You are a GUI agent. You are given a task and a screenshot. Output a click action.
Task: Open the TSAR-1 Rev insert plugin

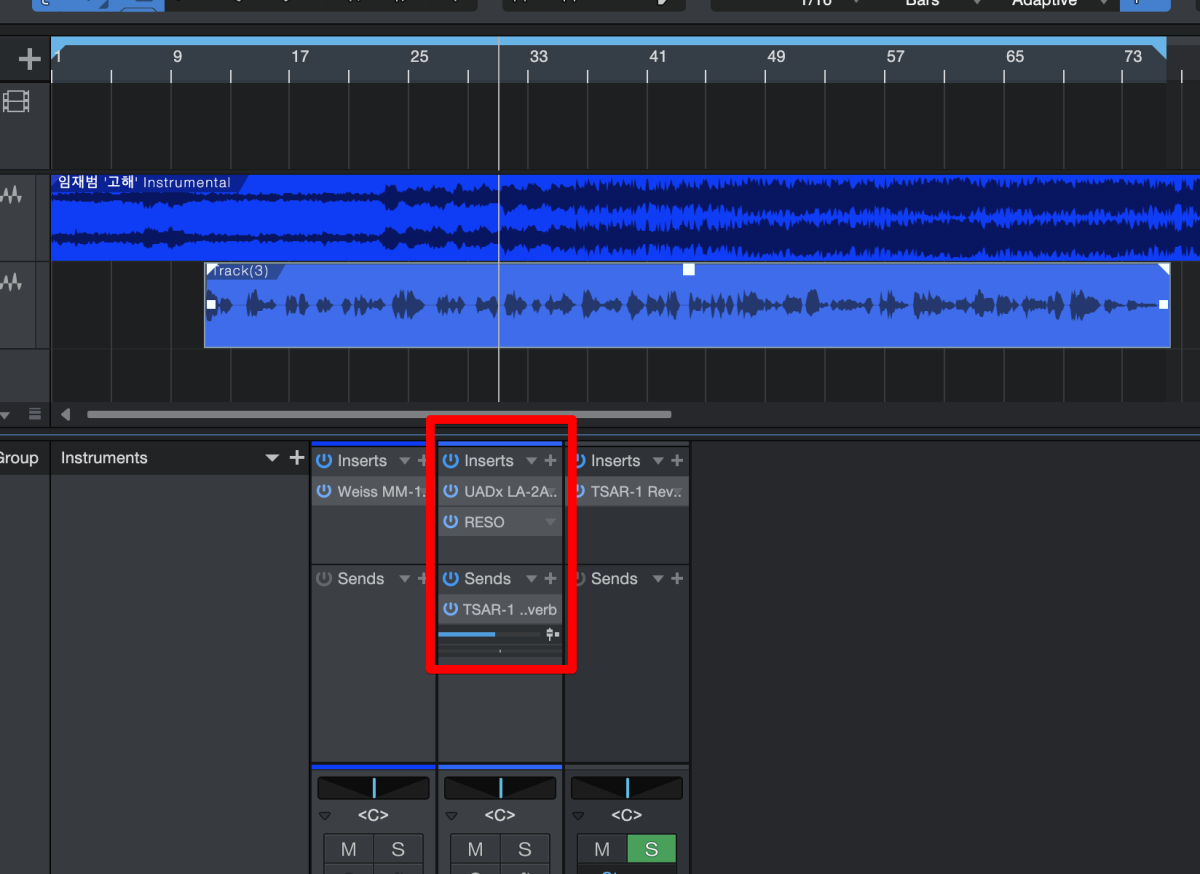[637, 491]
